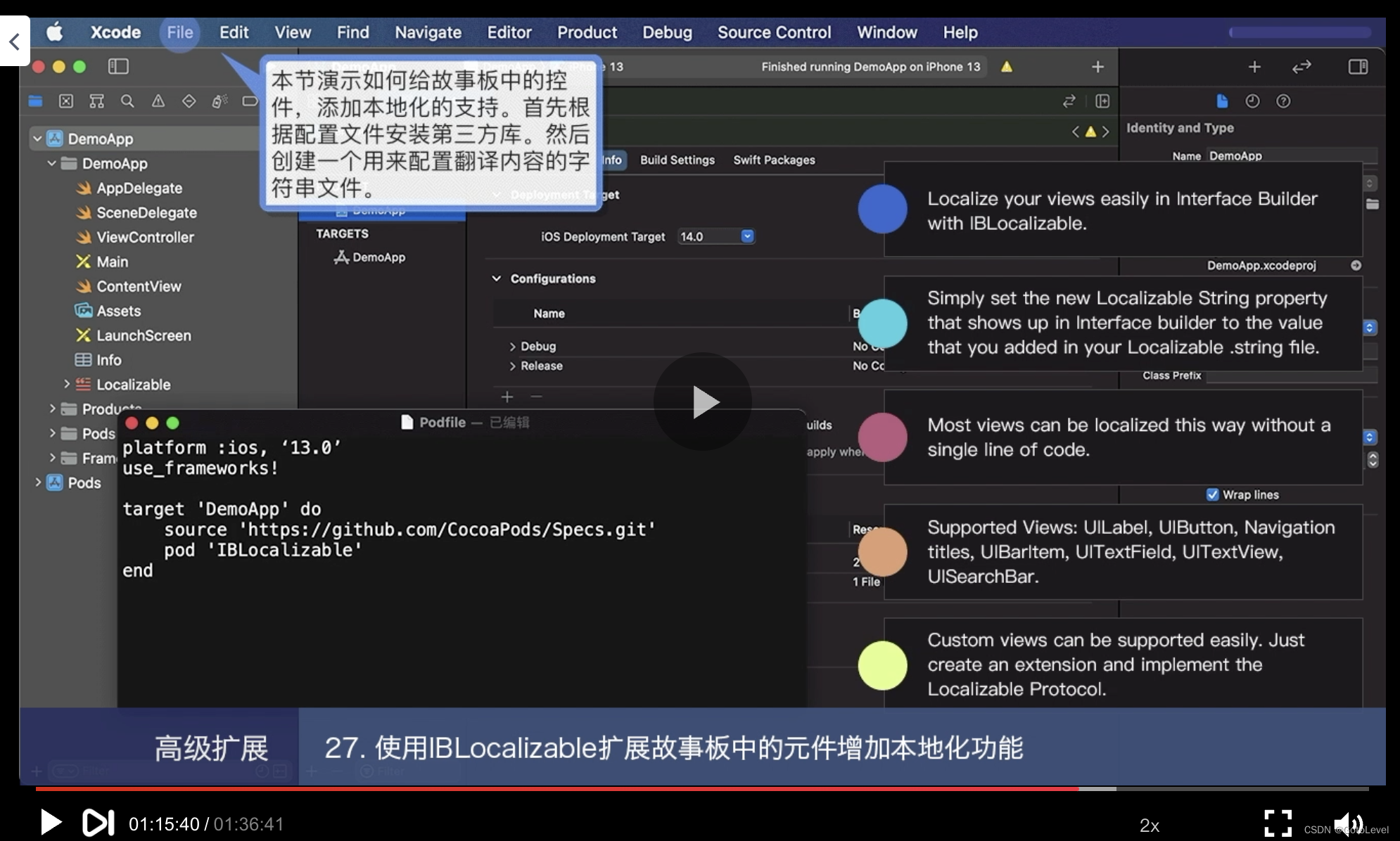Open the Debug menu
1400x841 pixels.
pos(667,32)
